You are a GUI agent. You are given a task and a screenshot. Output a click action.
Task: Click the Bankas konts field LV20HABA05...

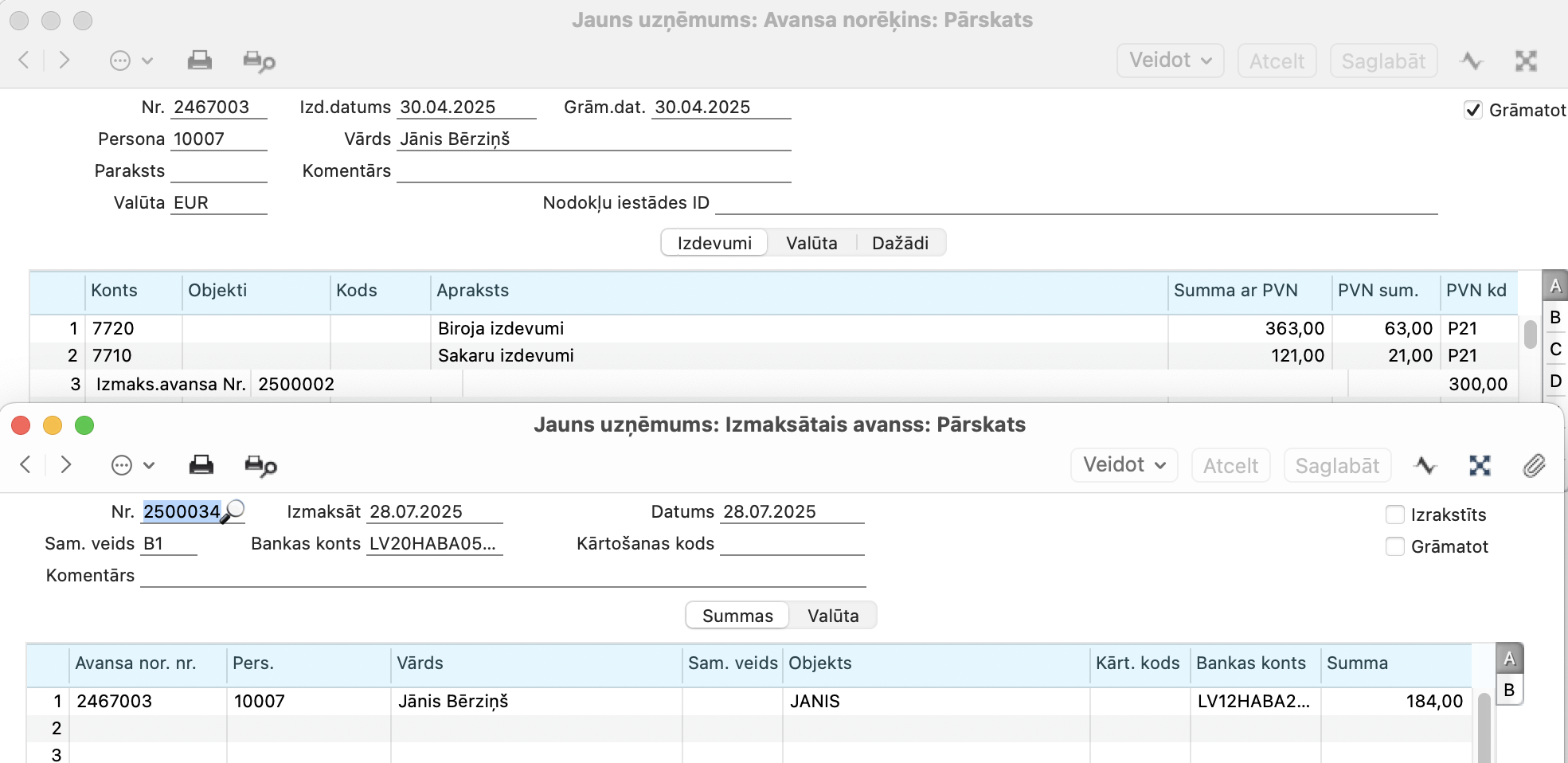(x=435, y=543)
